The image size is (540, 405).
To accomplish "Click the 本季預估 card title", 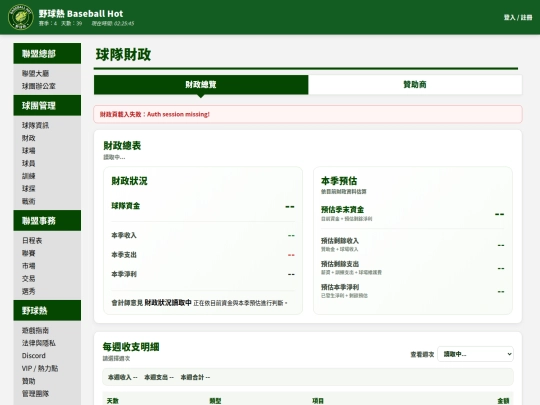I will click(339, 181).
